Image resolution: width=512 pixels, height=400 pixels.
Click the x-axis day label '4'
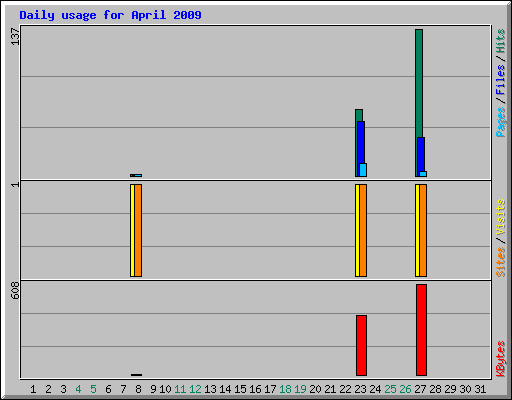pyautogui.click(x=78, y=389)
